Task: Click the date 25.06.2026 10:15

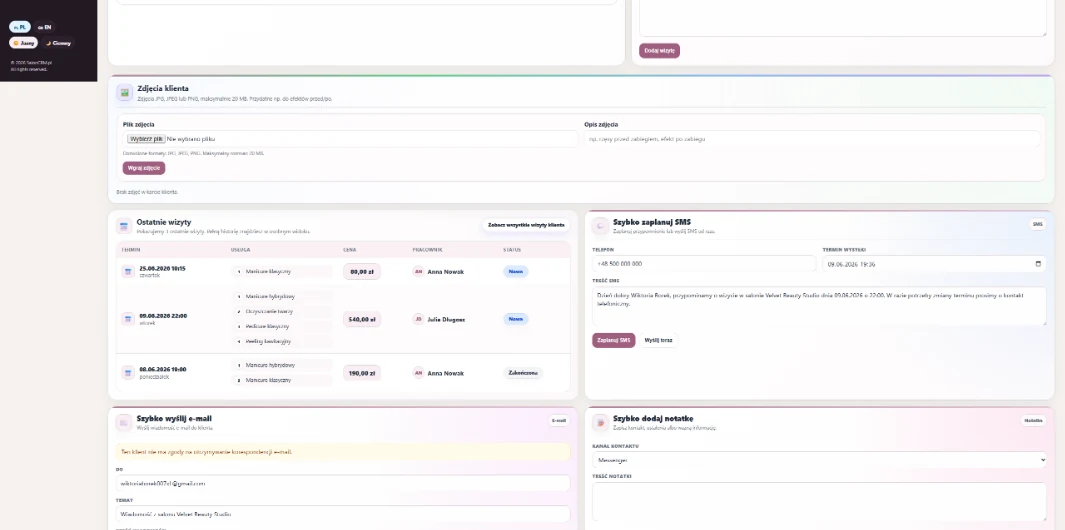Action: tap(162, 268)
